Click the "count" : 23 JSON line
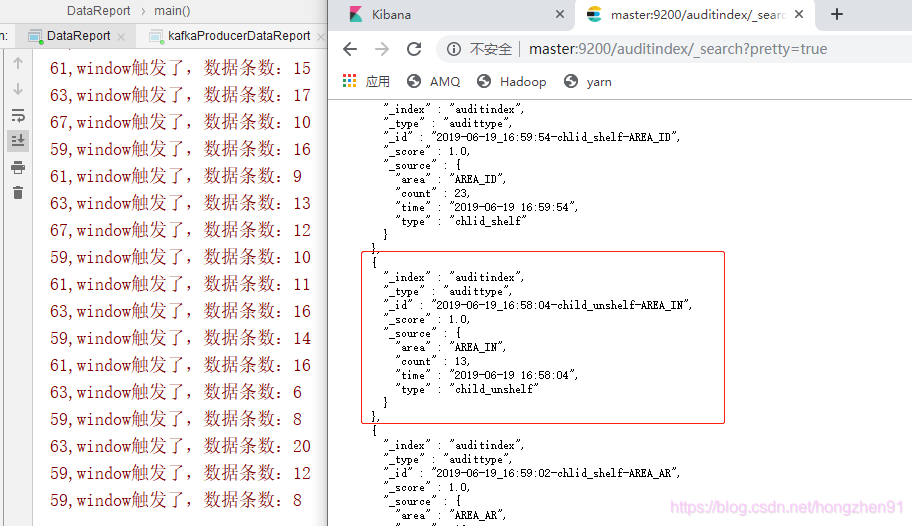Image resolution: width=912 pixels, height=526 pixels. click(432, 193)
